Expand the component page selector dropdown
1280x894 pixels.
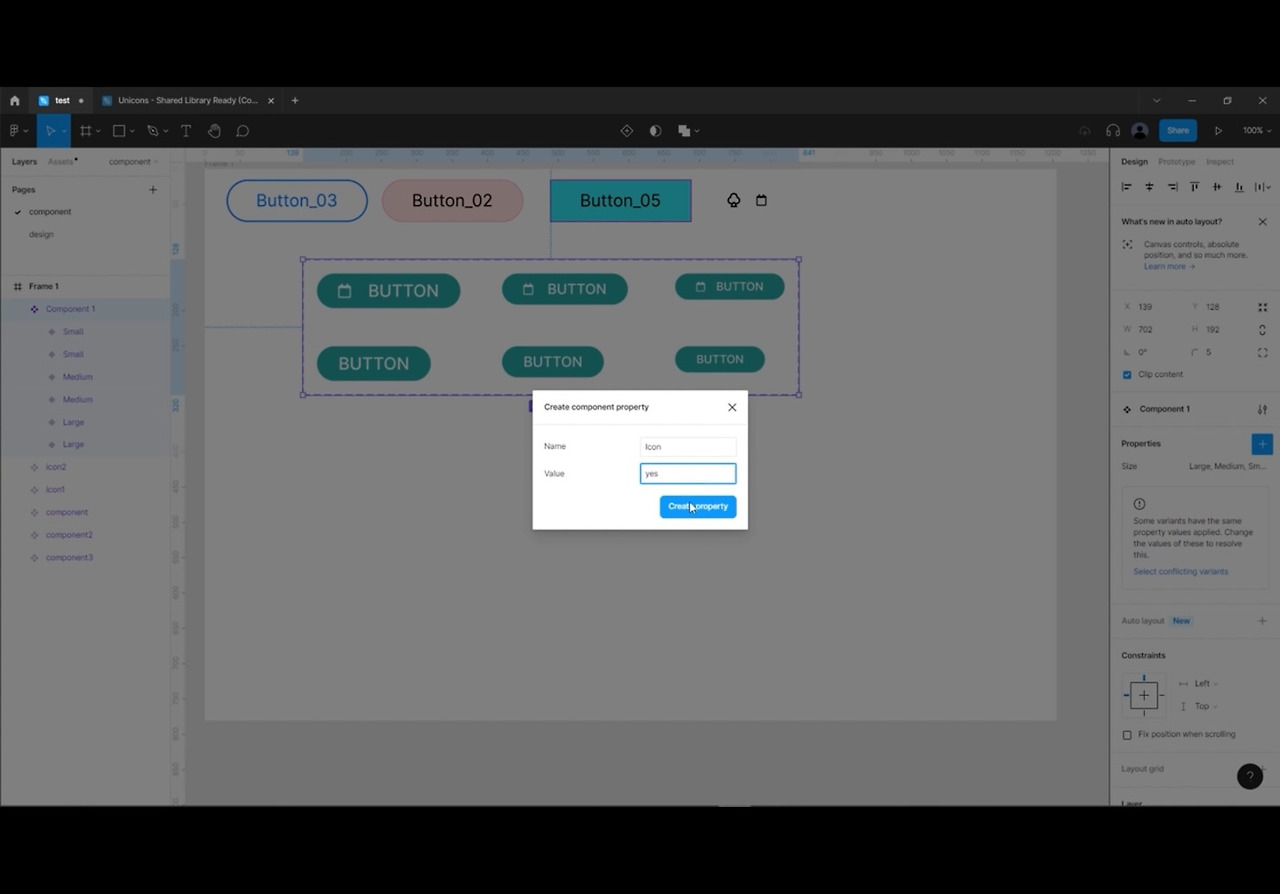(134, 162)
